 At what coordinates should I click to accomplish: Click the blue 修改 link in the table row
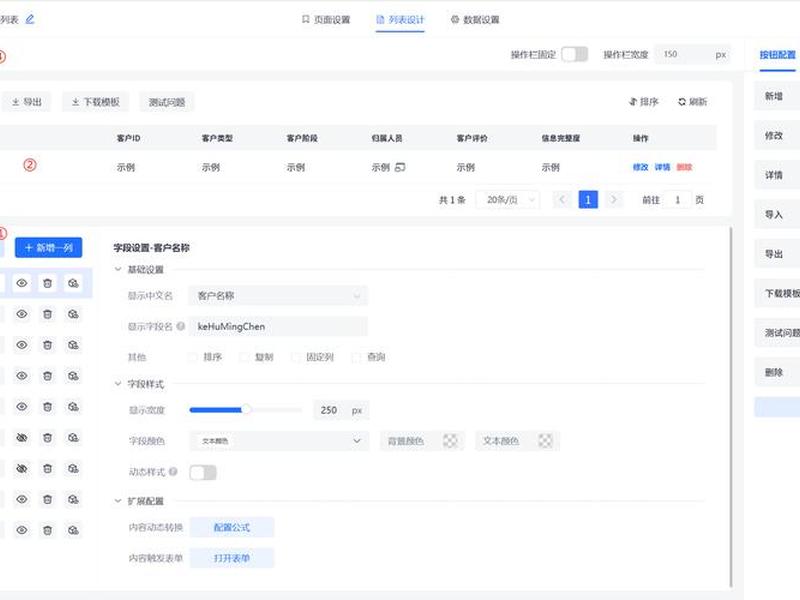(x=640, y=167)
